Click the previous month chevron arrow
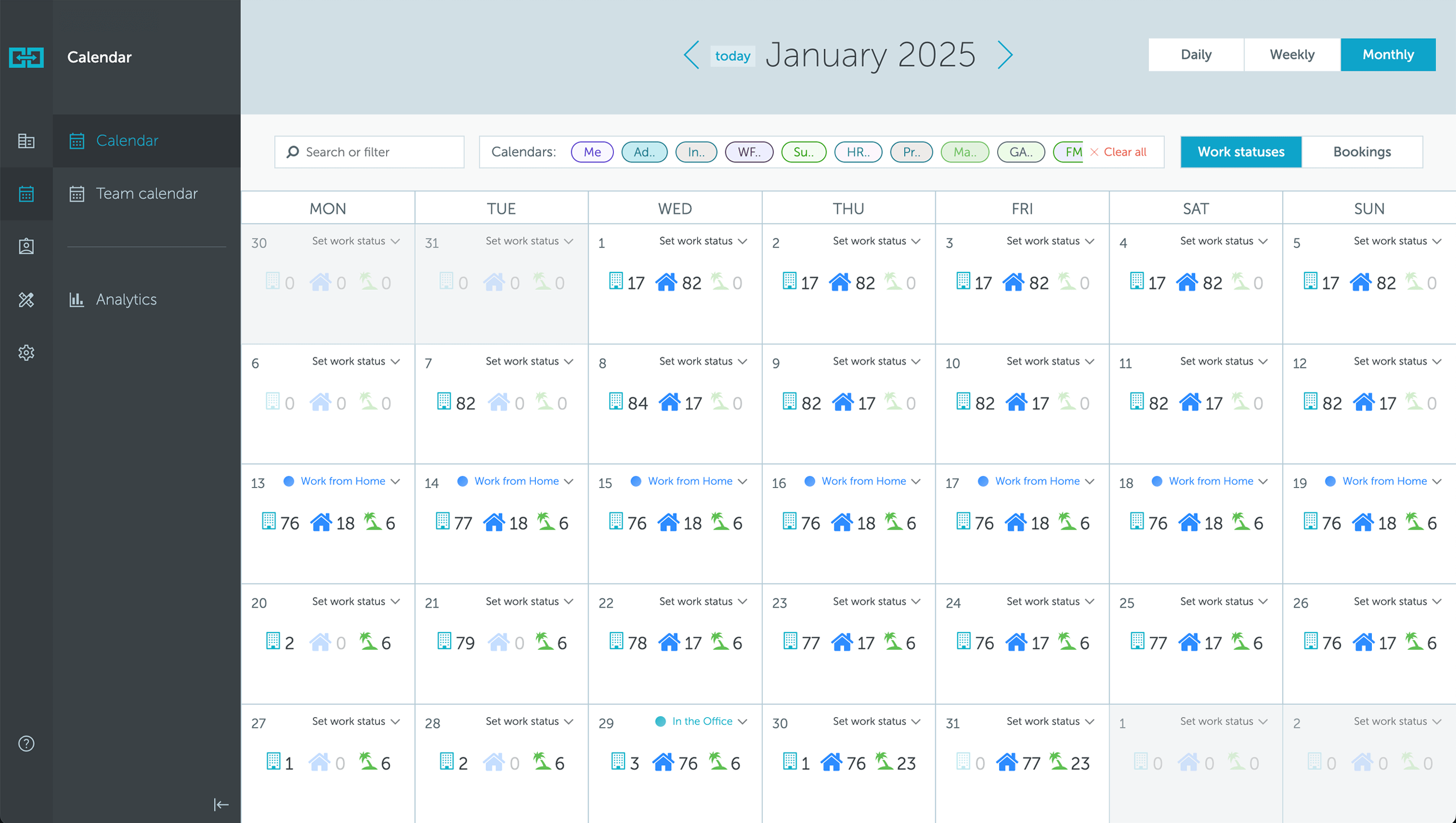Viewport: 1456px width, 823px height. click(691, 55)
